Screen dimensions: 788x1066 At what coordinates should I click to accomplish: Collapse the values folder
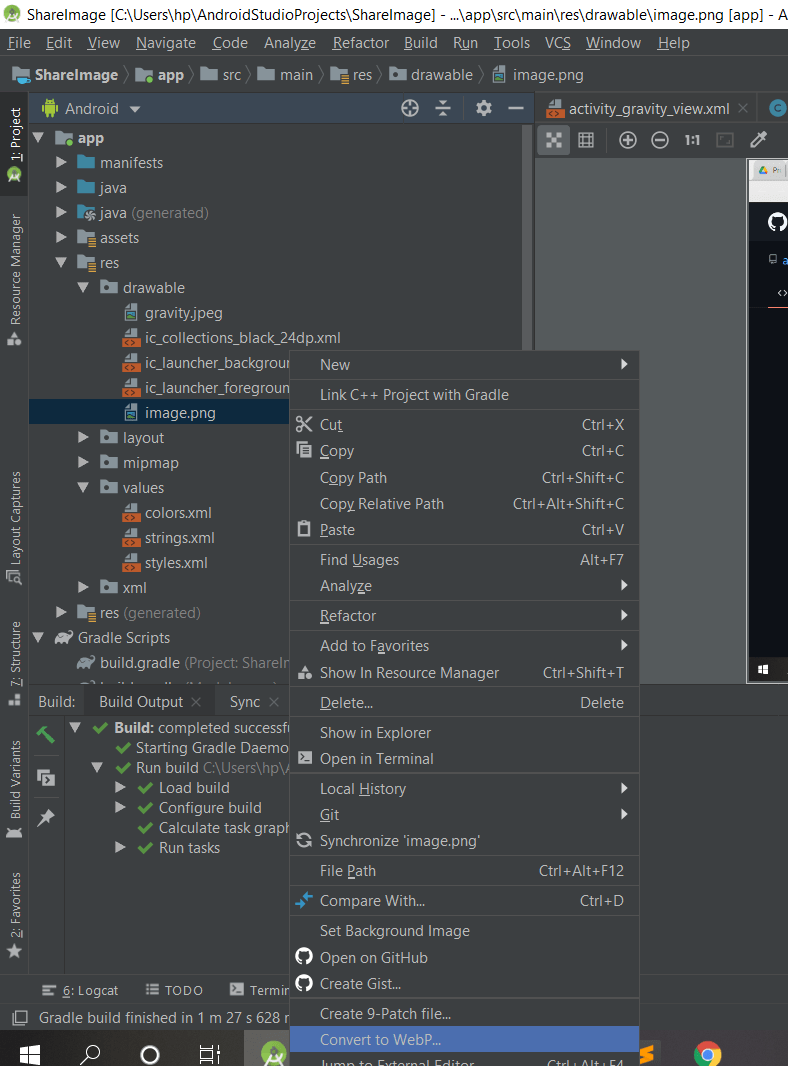pos(83,487)
